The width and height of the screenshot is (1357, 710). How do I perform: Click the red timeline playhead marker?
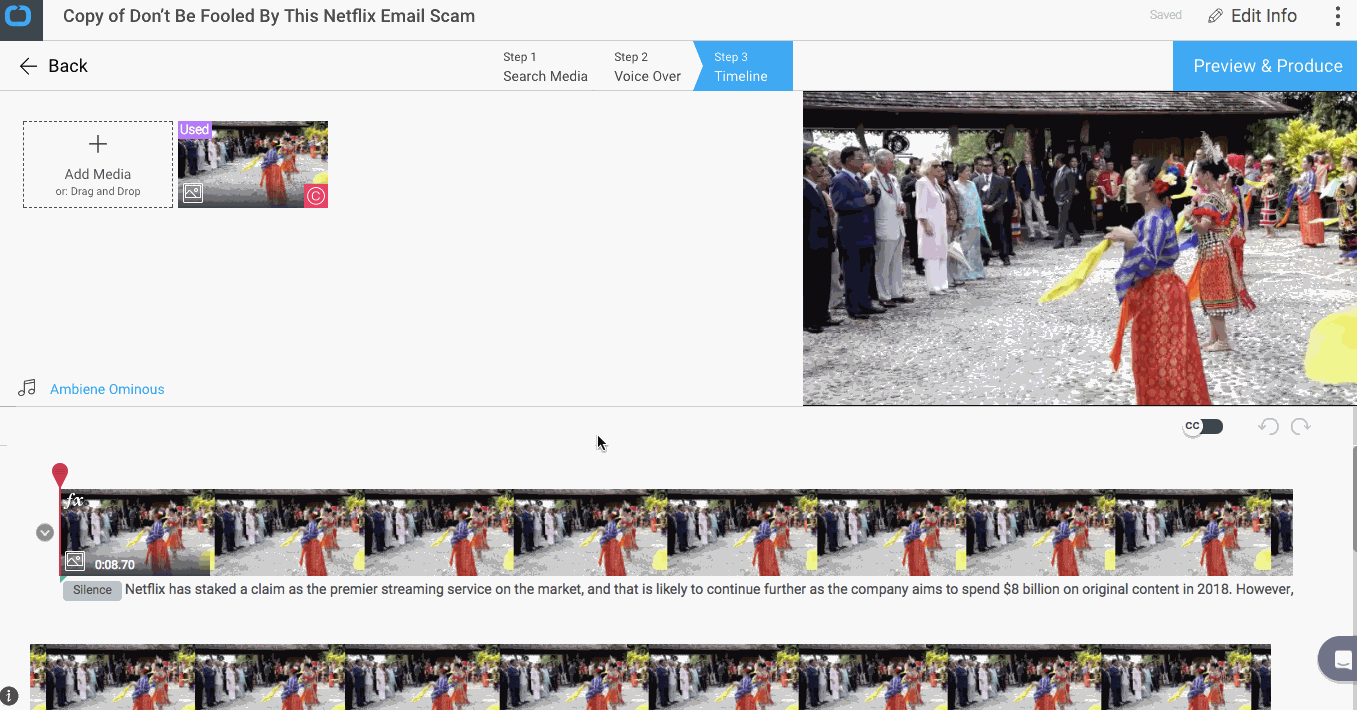[x=60, y=475]
